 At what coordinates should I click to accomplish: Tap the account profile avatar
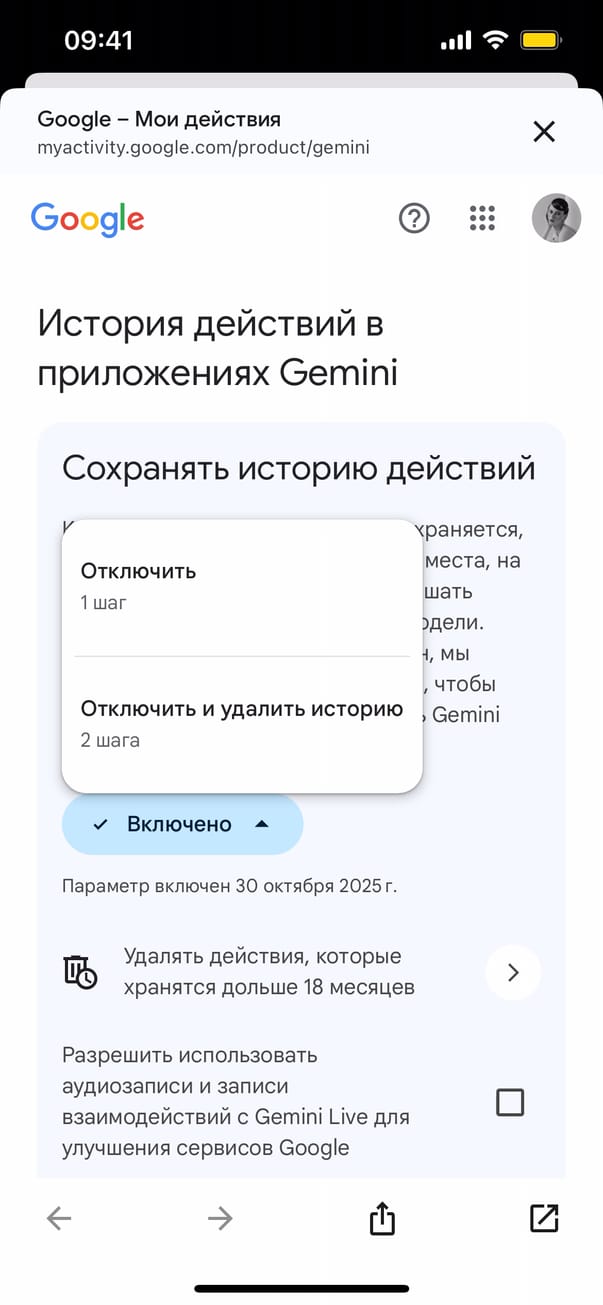[x=556, y=218]
